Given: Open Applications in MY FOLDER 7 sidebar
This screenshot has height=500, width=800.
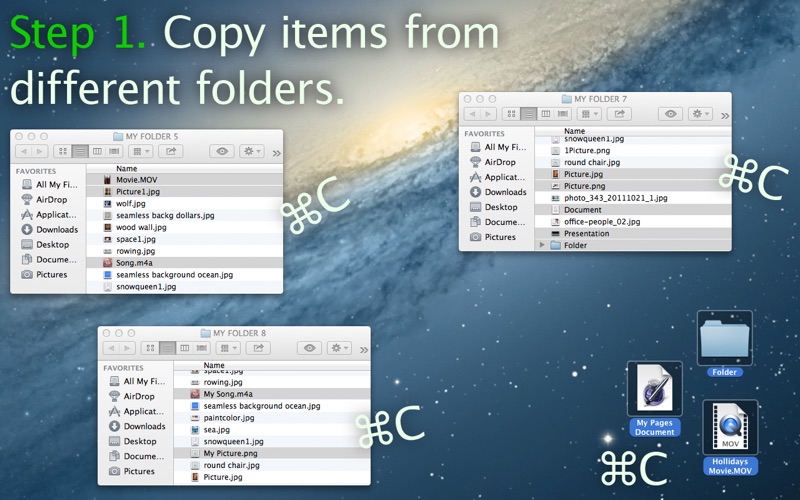Looking at the screenshot, I should (496, 177).
